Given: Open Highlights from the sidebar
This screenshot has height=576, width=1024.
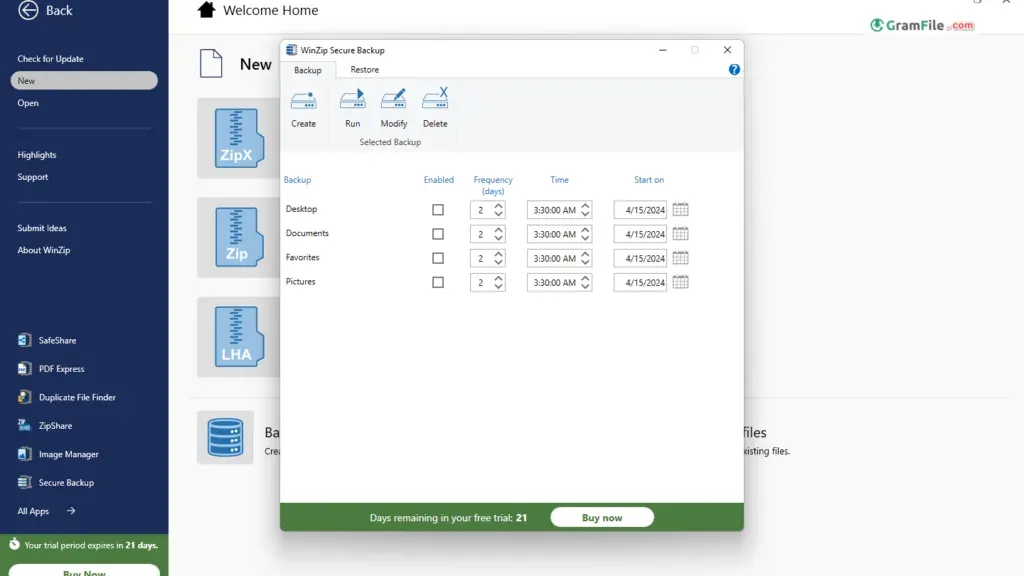Looking at the screenshot, I should 37,155.
